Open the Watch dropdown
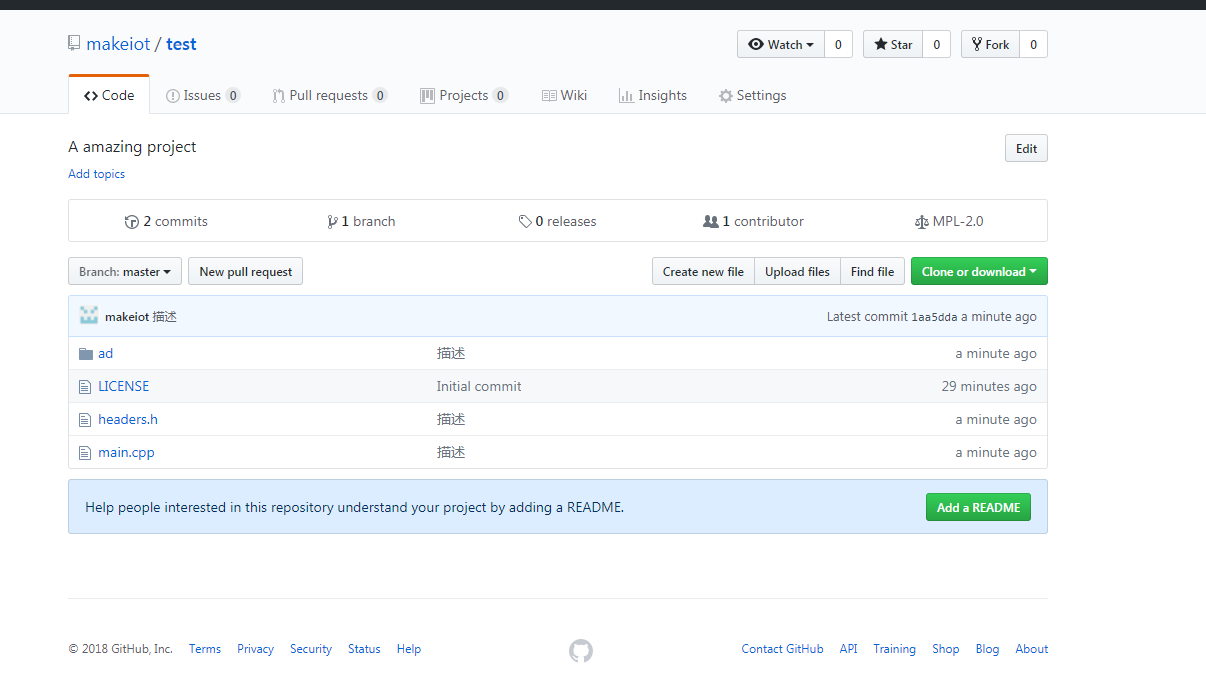This screenshot has height=690, width=1206. tap(781, 44)
